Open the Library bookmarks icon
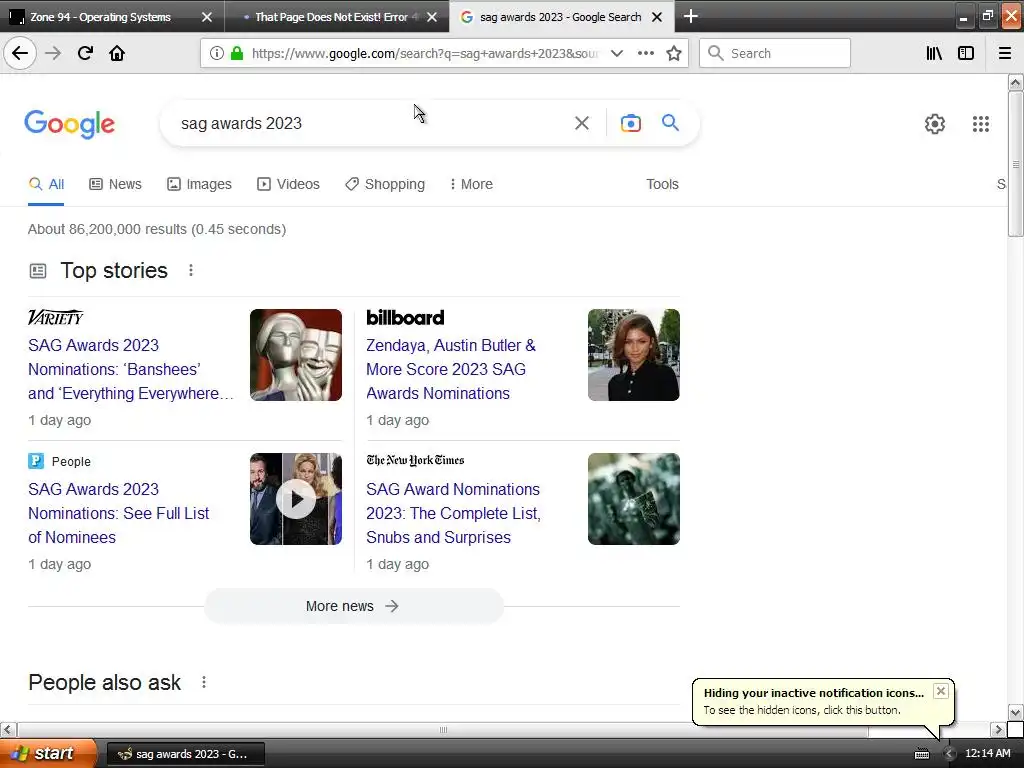 934,54
